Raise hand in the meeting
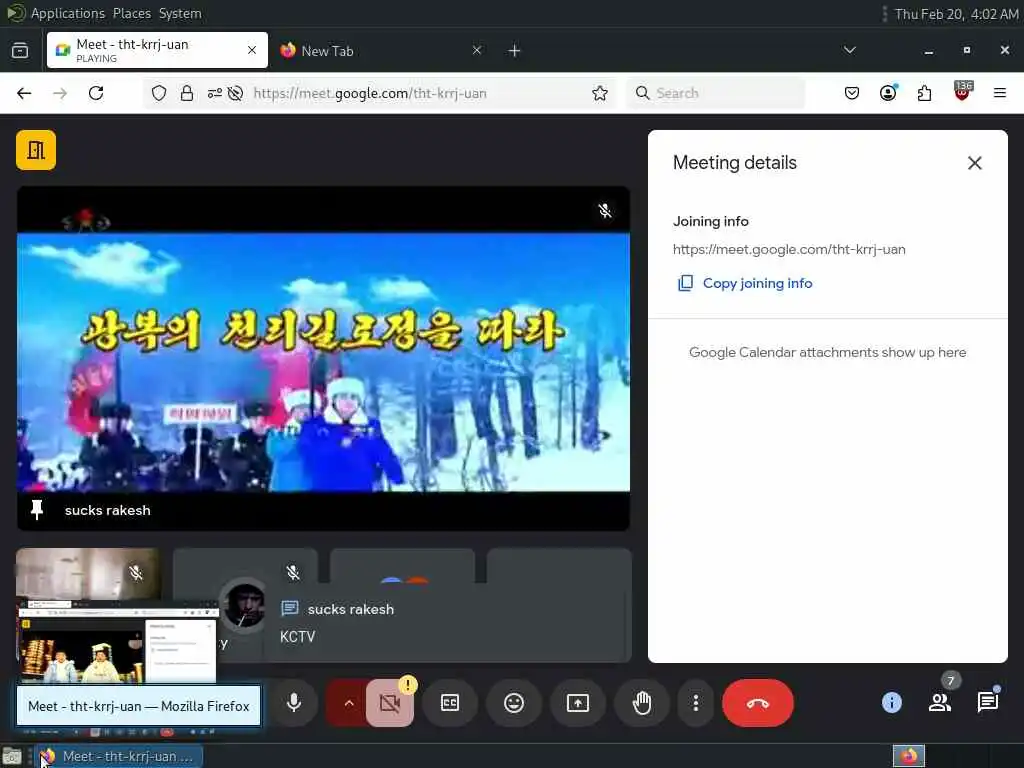Image resolution: width=1024 pixels, height=768 pixels. (x=642, y=703)
